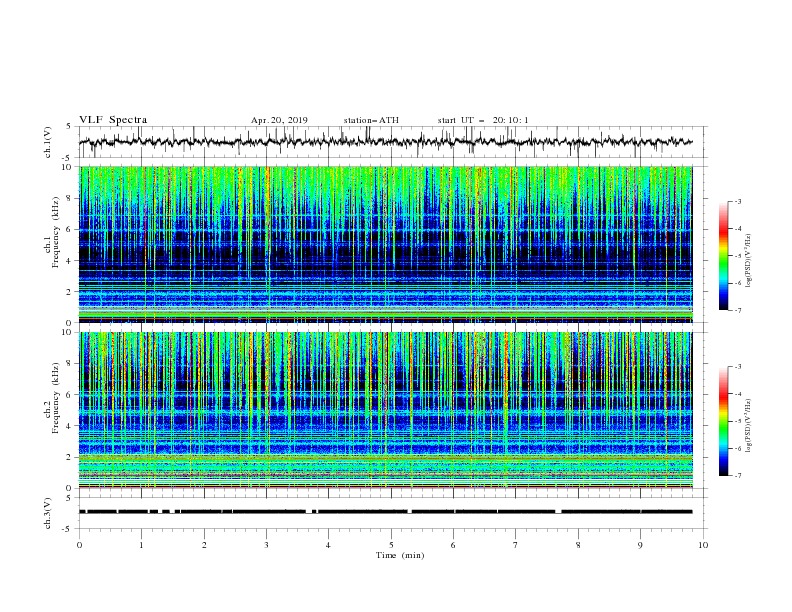Click the date 'Apr. 20, 2019'
The height and width of the screenshot is (612, 792).
279,120
